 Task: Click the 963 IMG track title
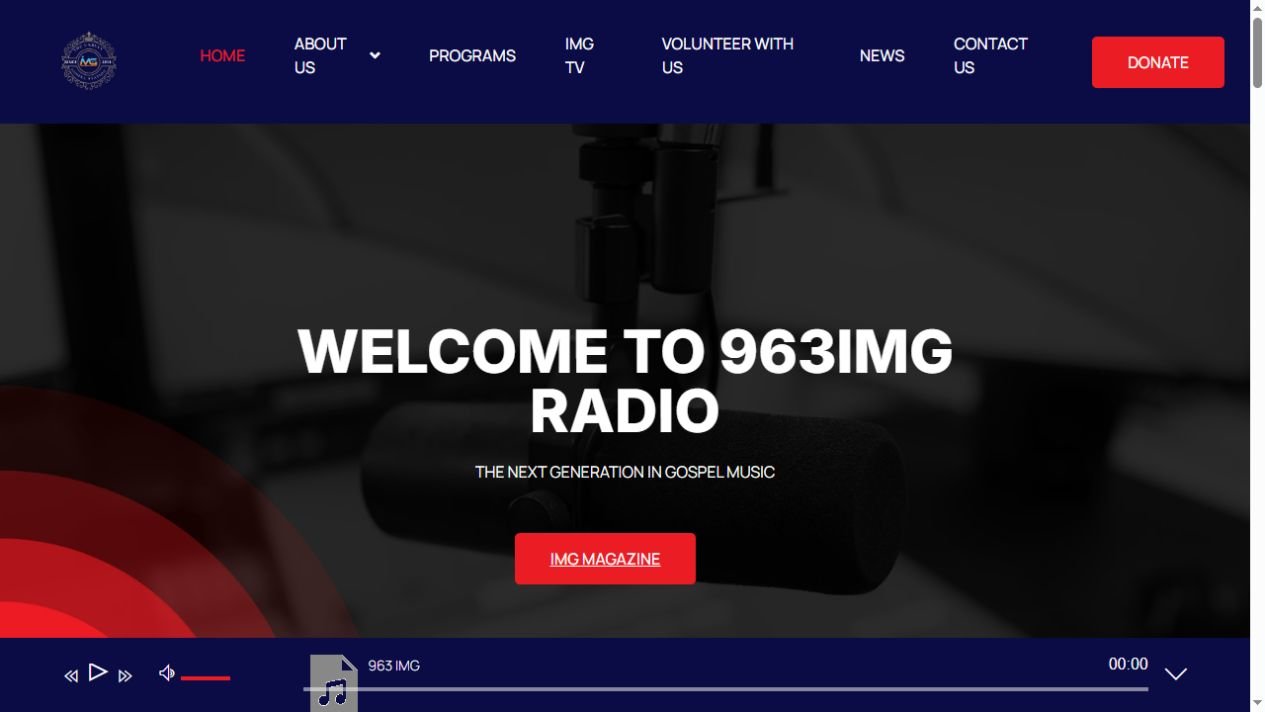(x=394, y=666)
